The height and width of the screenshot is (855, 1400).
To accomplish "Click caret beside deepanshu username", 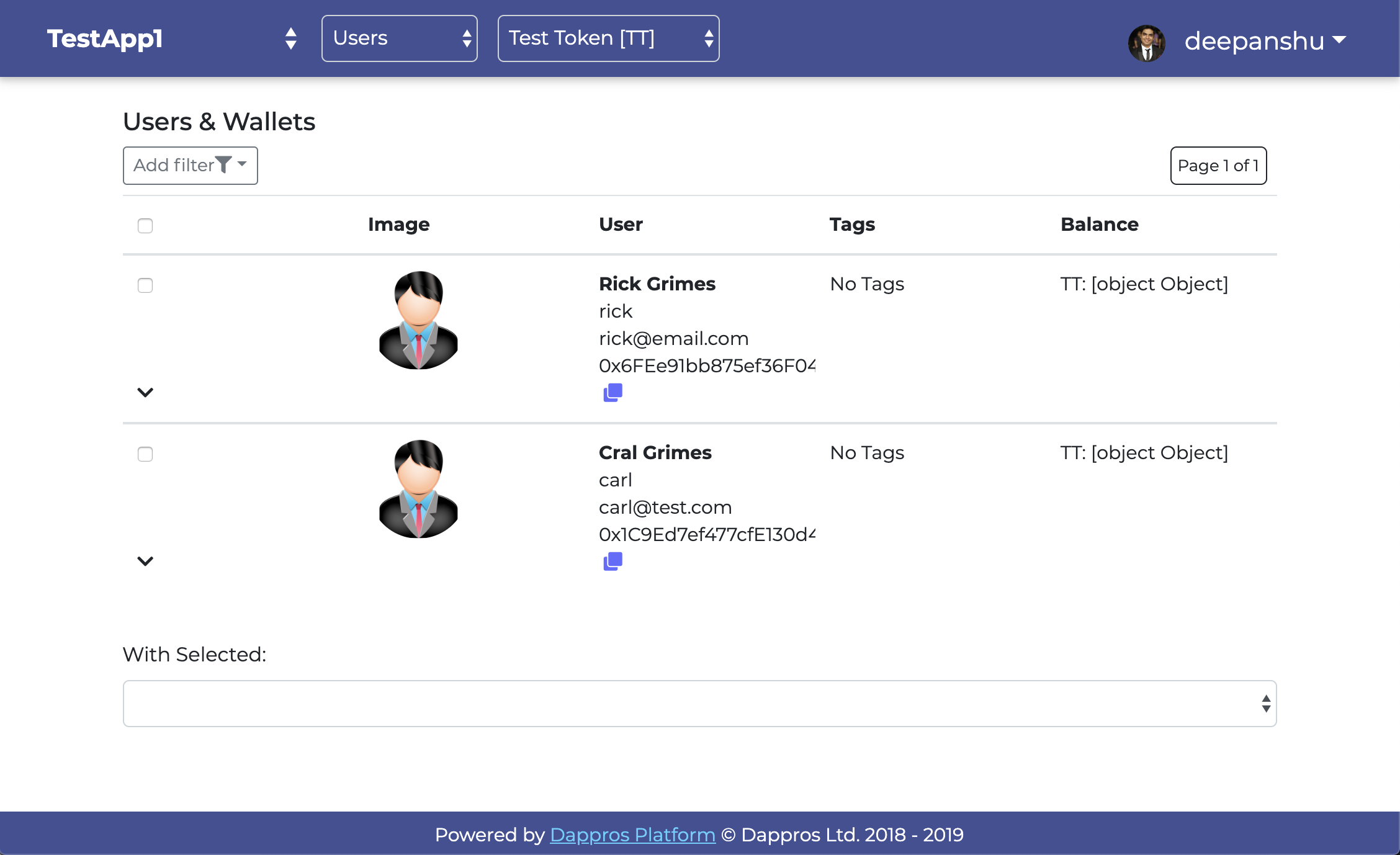I will click(1339, 40).
